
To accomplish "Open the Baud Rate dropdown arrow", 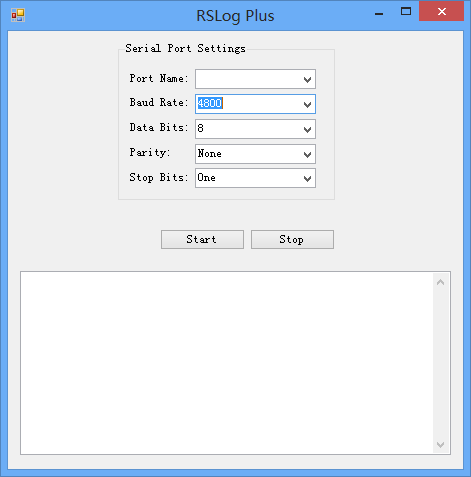I will (x=307, y=104).
